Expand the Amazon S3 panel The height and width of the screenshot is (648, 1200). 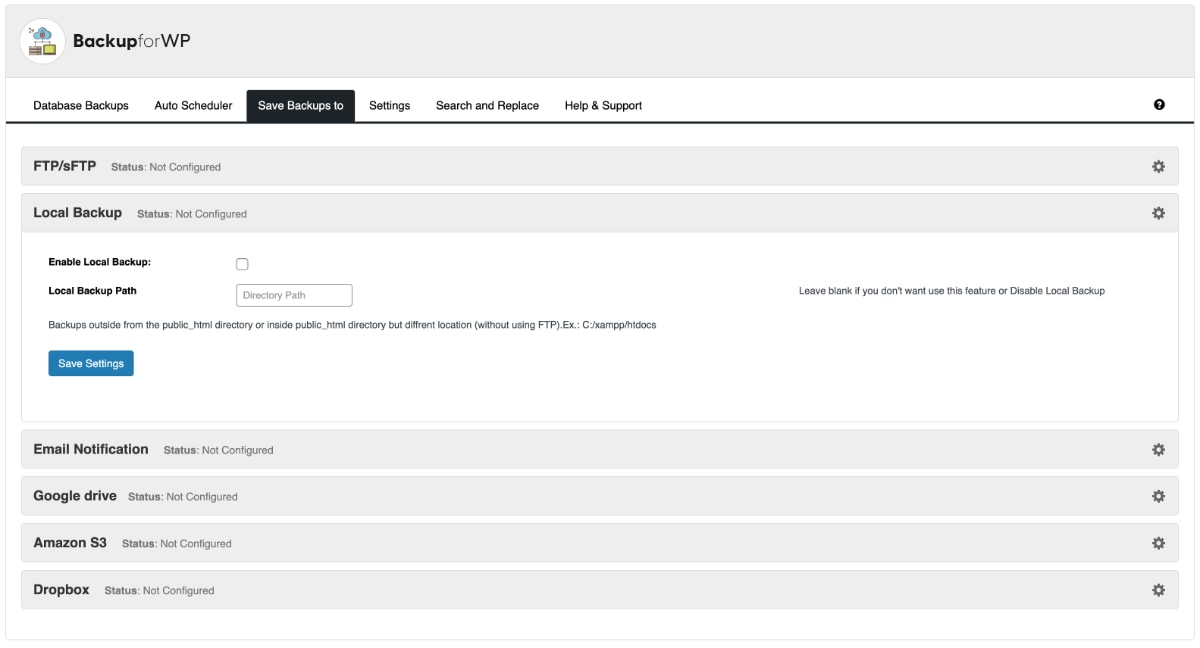(70, 543)
